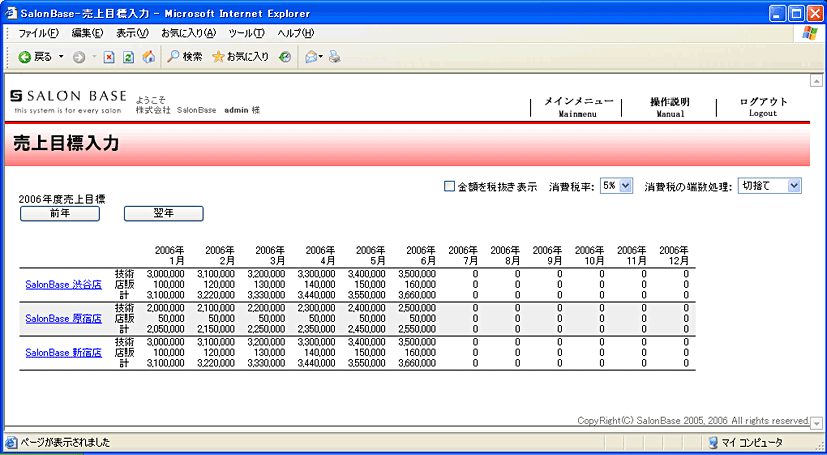This screenshot has height=455, width=827.
Task: Click 新宿店 計 value 3,550,000 for May
Action: (x=367, y=363)
